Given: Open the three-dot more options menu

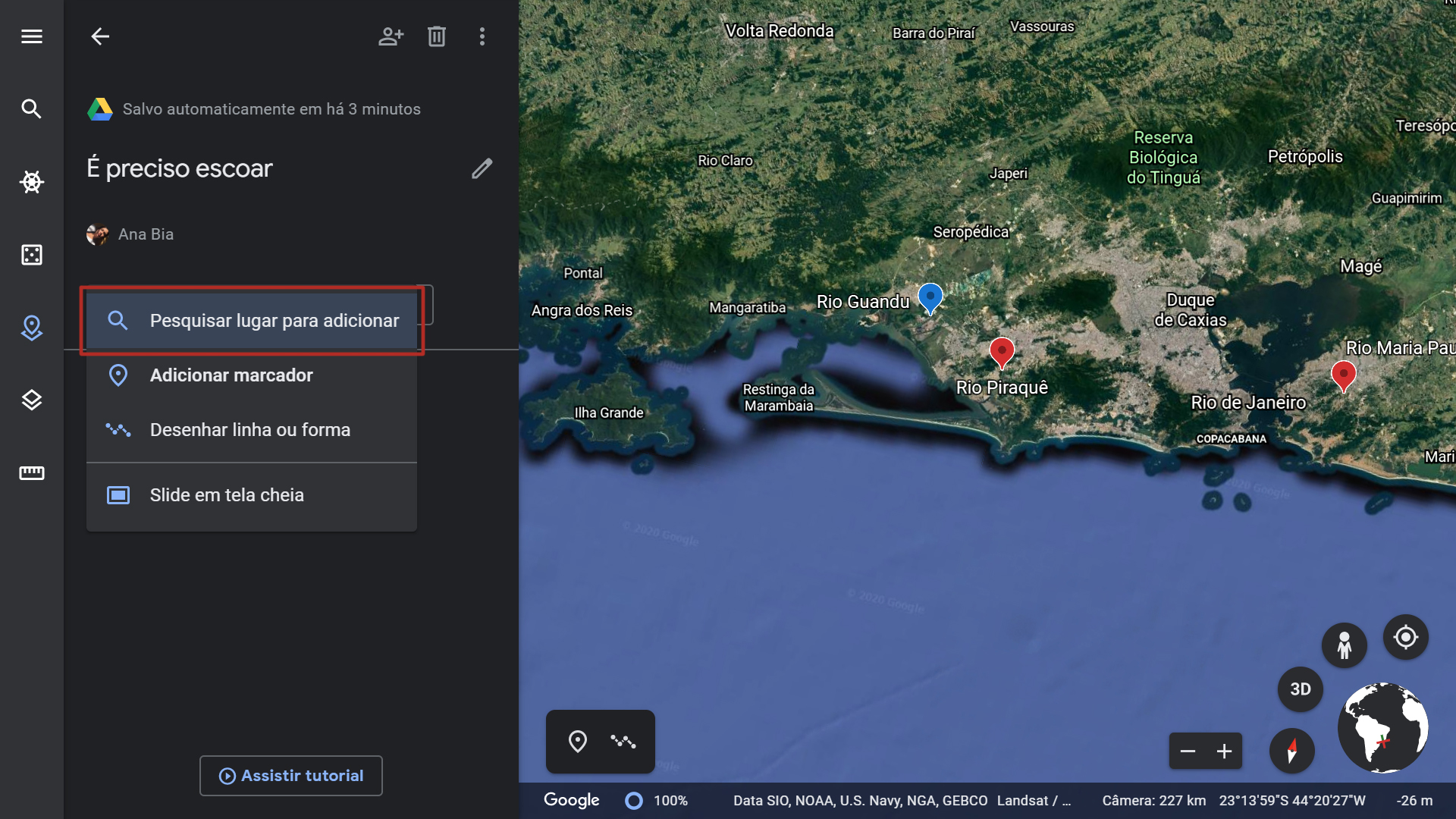Looking at the screenshot, I should click(482, 36).
